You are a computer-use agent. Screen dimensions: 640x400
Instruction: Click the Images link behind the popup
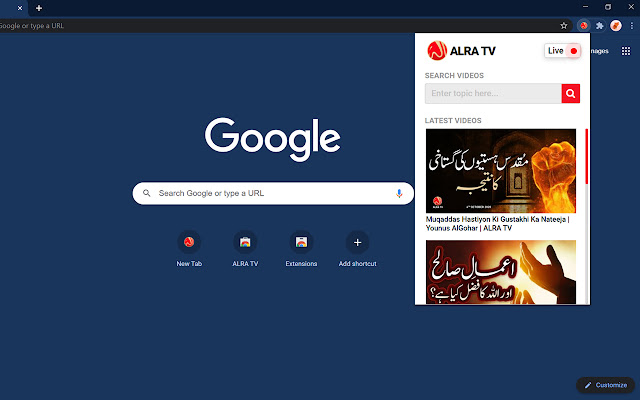coord(599,51)
